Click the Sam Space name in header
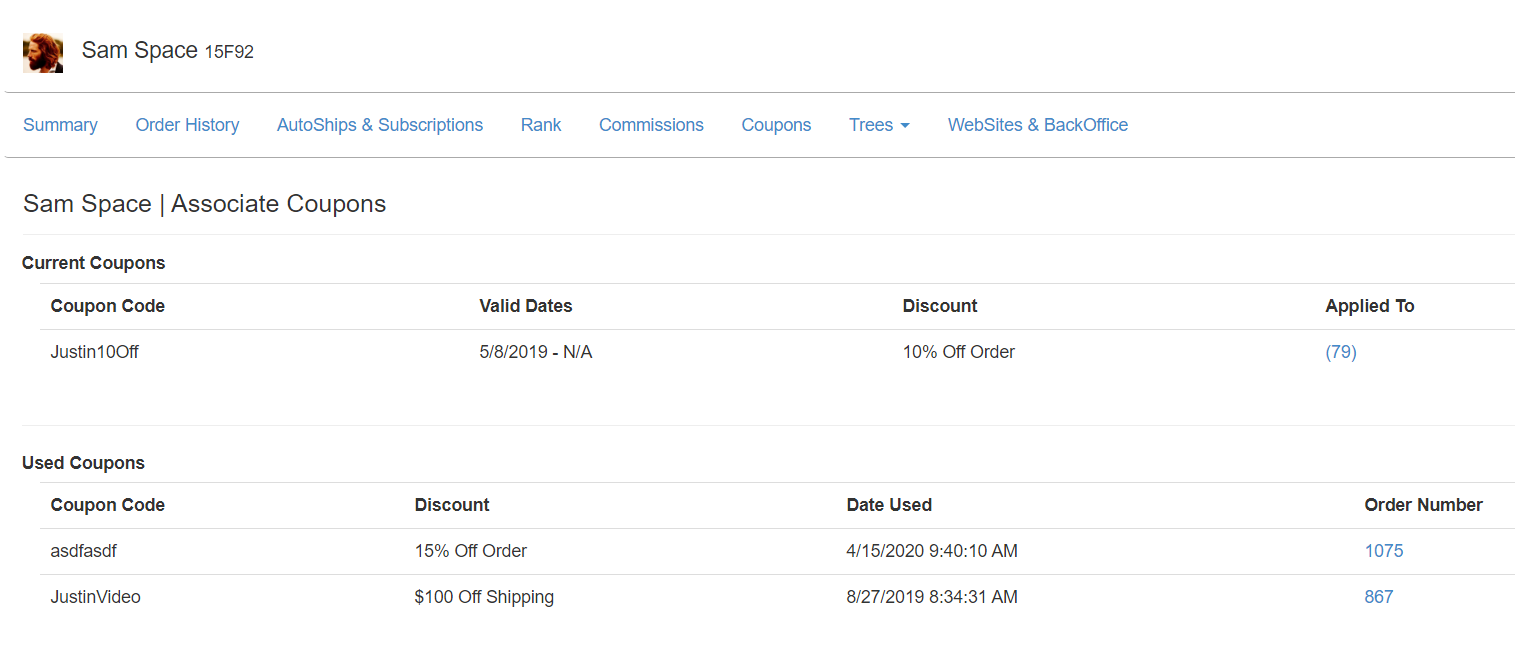Image resolution: width=1515 pixels, height=656 pixels. point(139,51)
